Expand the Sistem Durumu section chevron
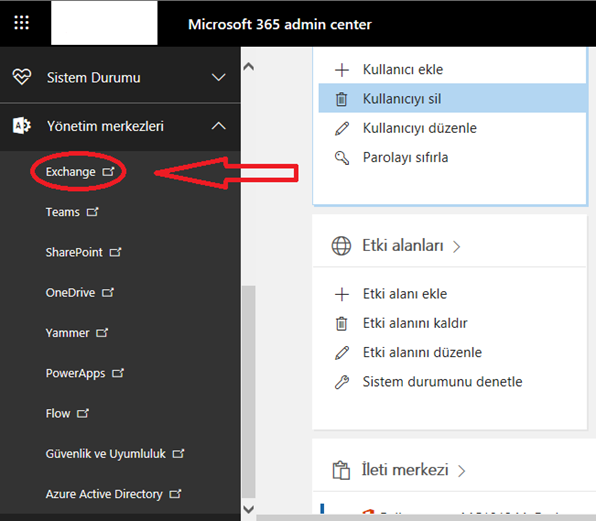 (x=219, y=78)
